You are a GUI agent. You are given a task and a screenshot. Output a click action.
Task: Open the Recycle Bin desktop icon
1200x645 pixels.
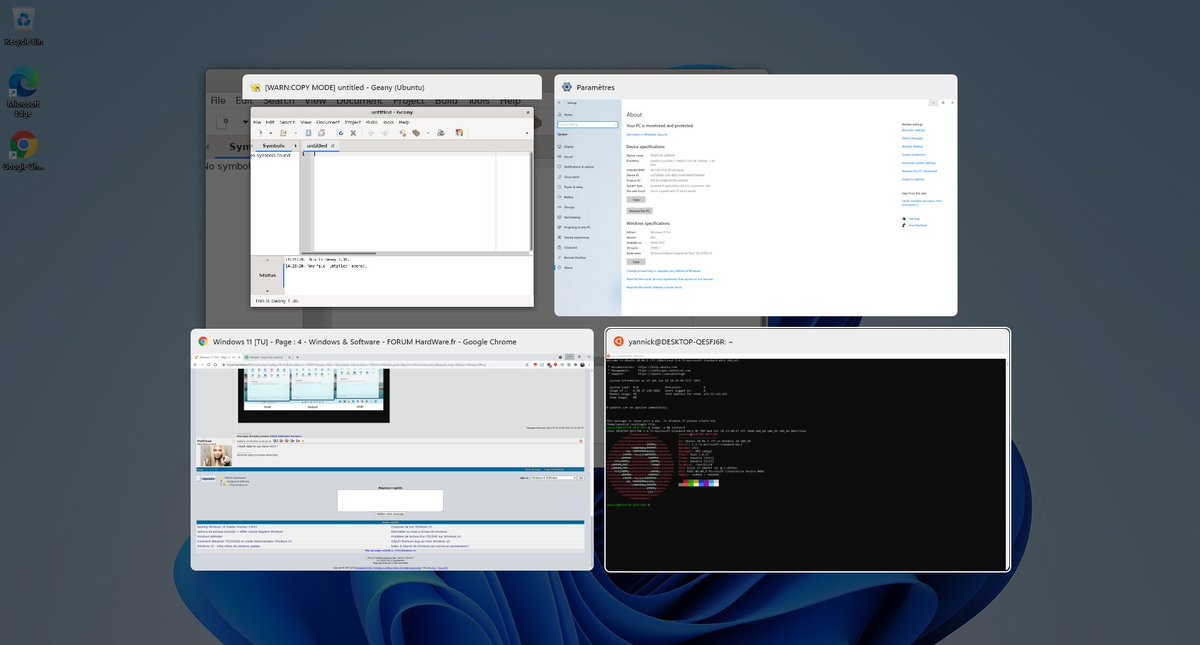(x=23, y=27)
